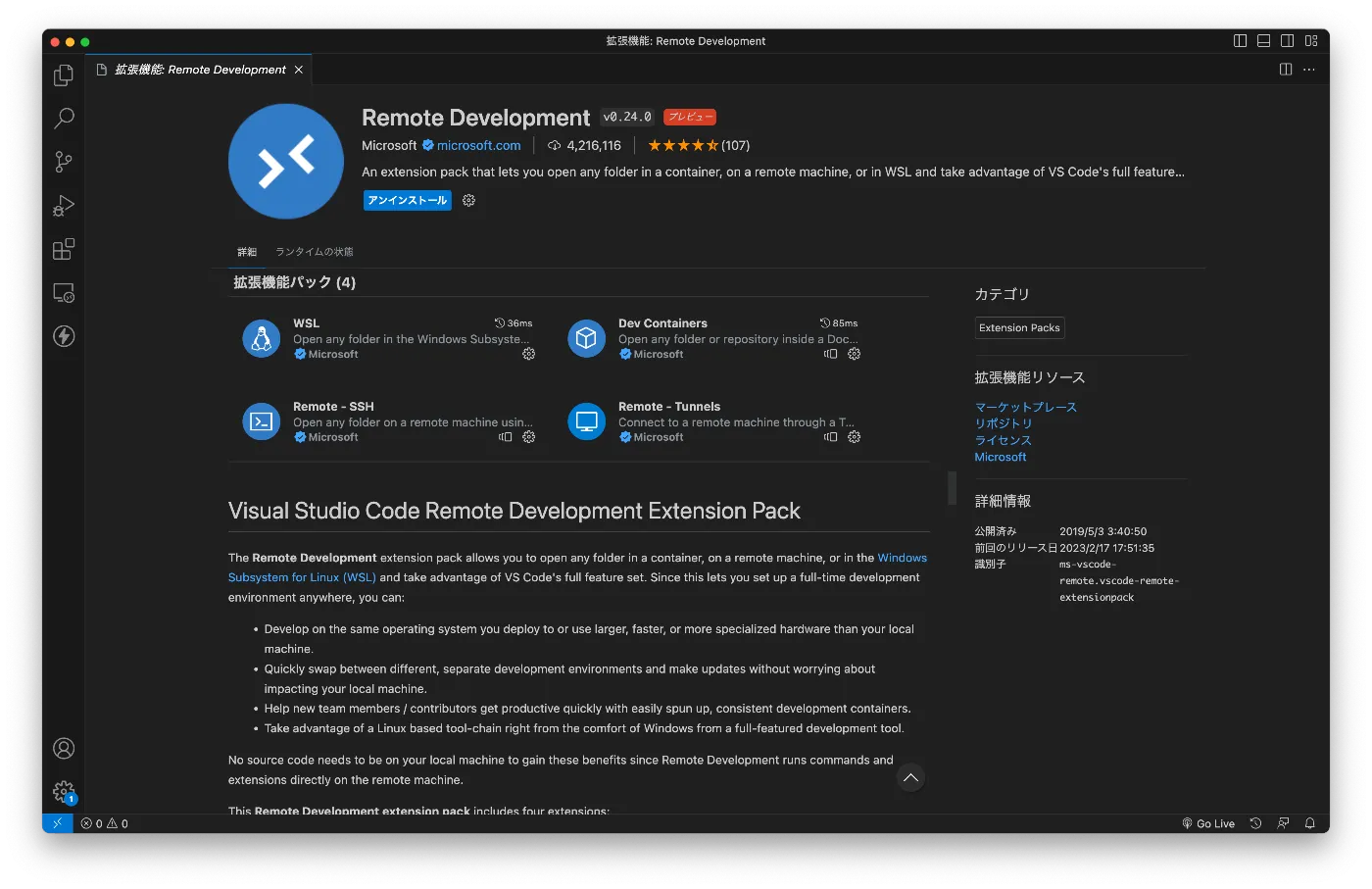Click remote indicator icon on Remote - SSH
Image resolution: width=1372 pixels, height=889 pixels.
(506, 437)
